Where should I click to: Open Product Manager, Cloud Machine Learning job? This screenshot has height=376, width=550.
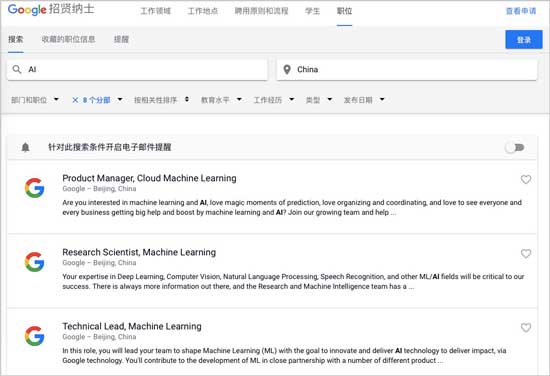149,178
